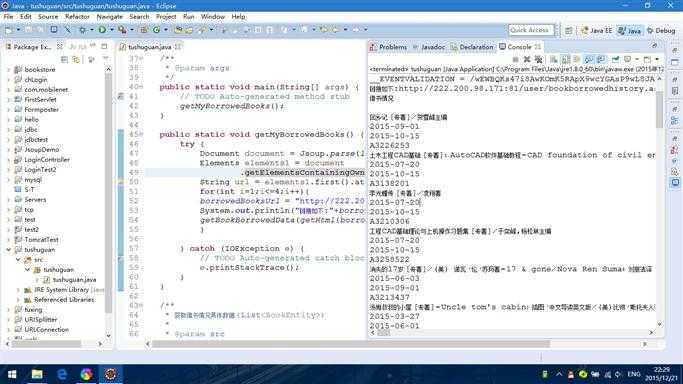Open File Explorer from taskbar
Screen dimensions: 683x384
(x=37, y=374)
